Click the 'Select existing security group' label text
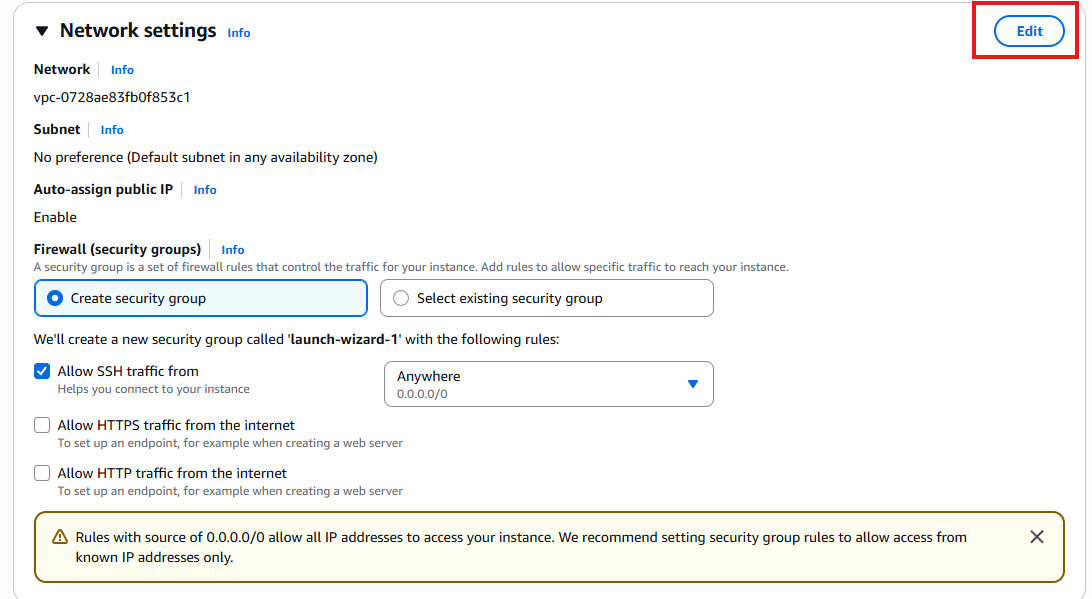Screen dimensions: 1092x599 [510, 298]
